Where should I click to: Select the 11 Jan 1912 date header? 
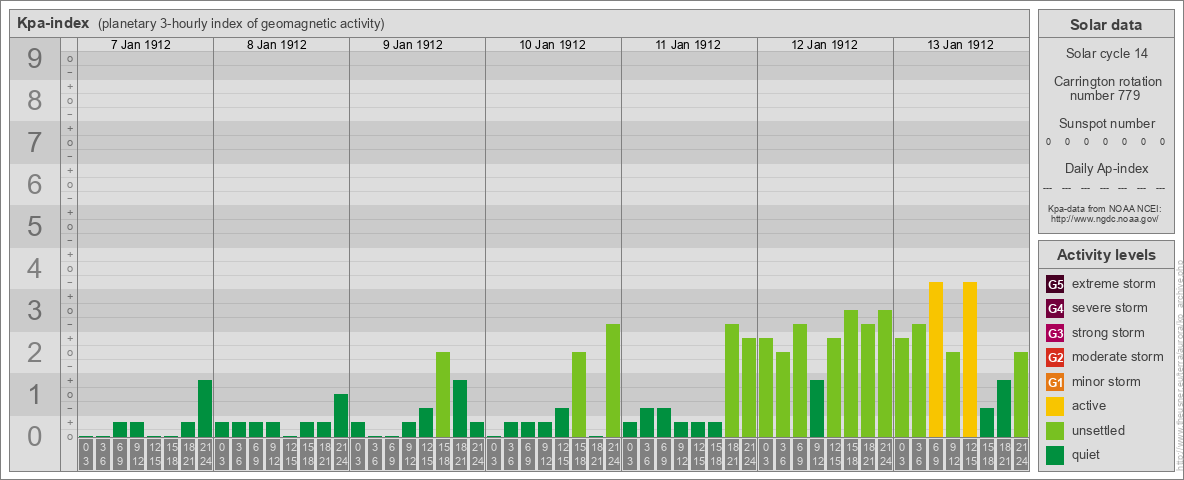pyautogui.click(x=689, y=45)
